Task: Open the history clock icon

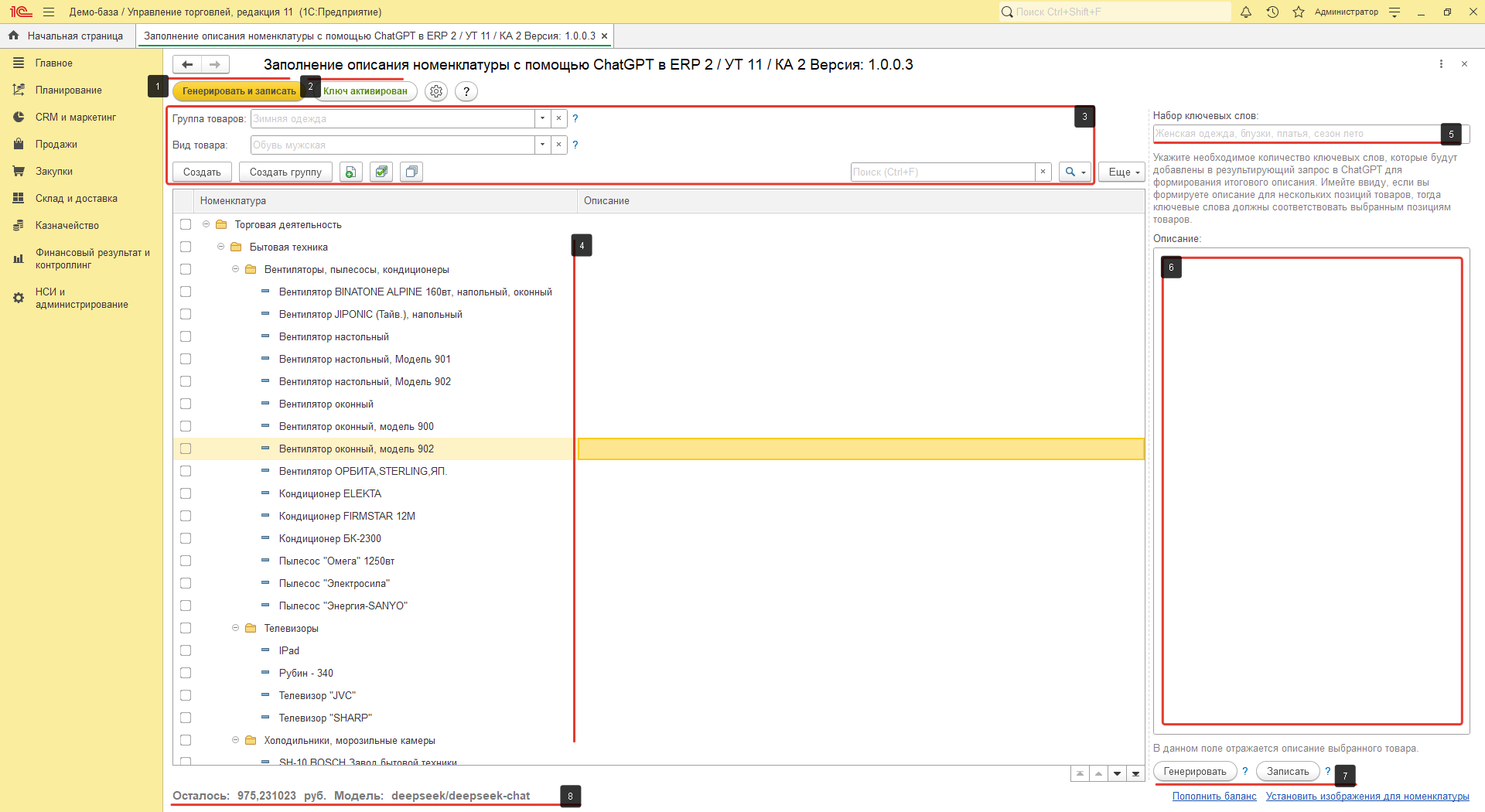Action: click(x=1272, y=12)
